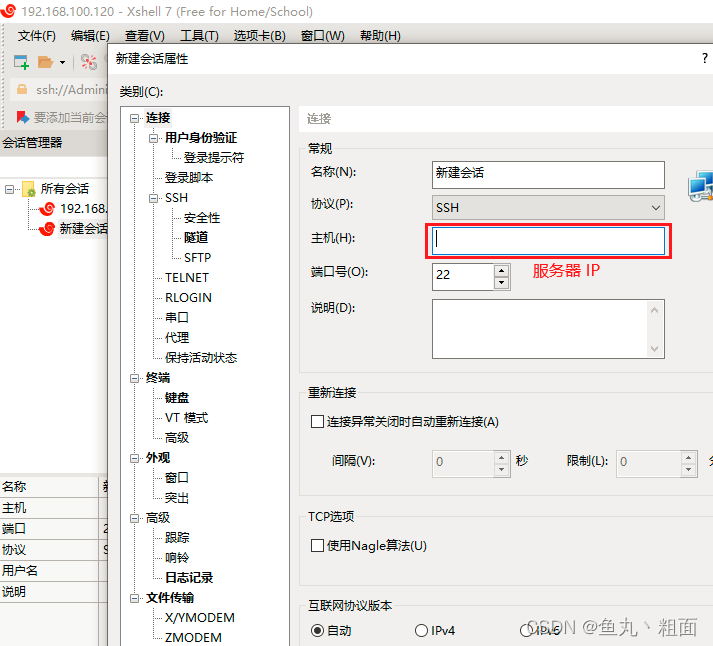Open the 编辑(E) menu
The width and height of the screenshot is (713, 646).
tap(90, 35)
